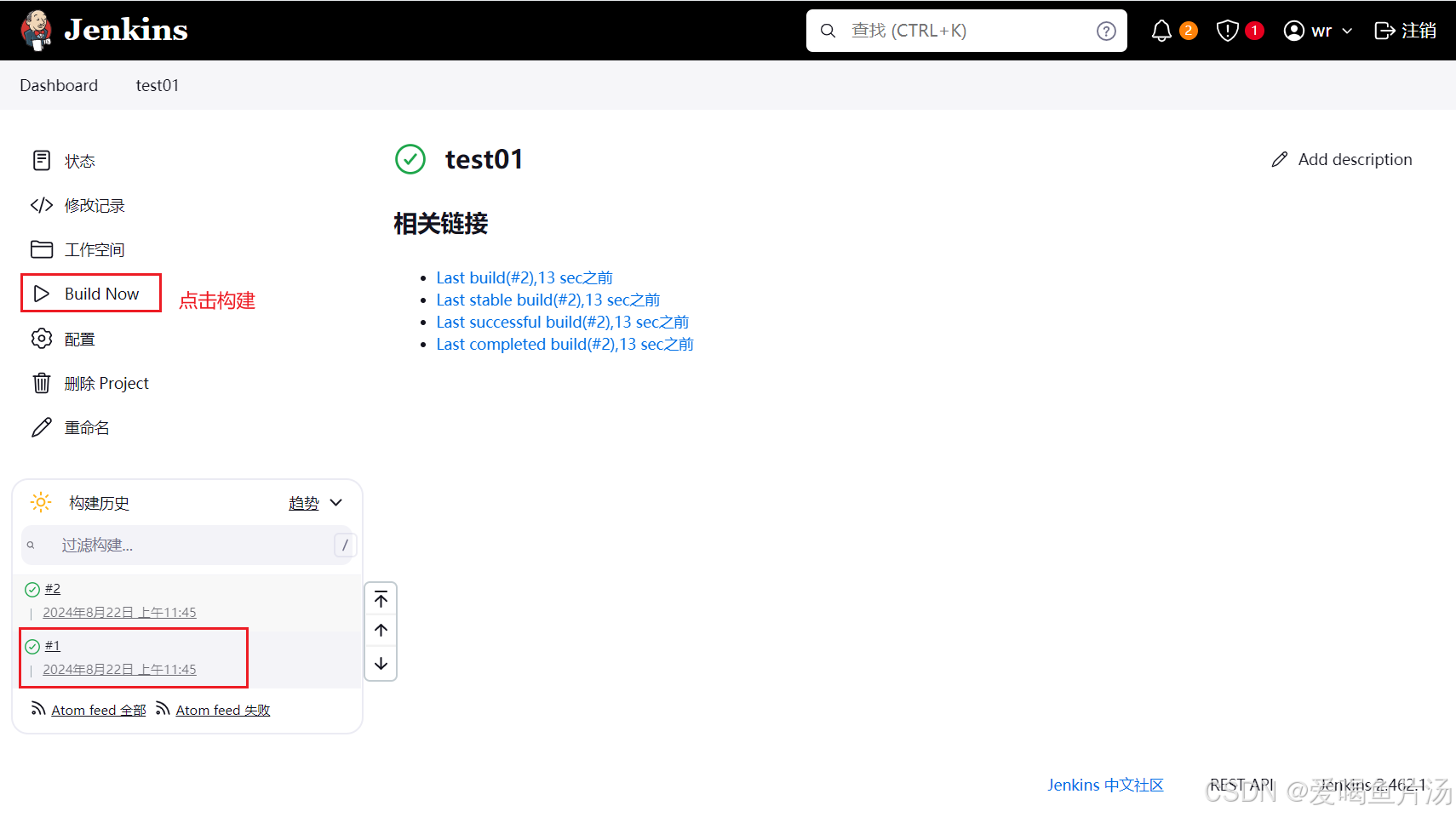Open notifications bell icon

click(1161, 31)
